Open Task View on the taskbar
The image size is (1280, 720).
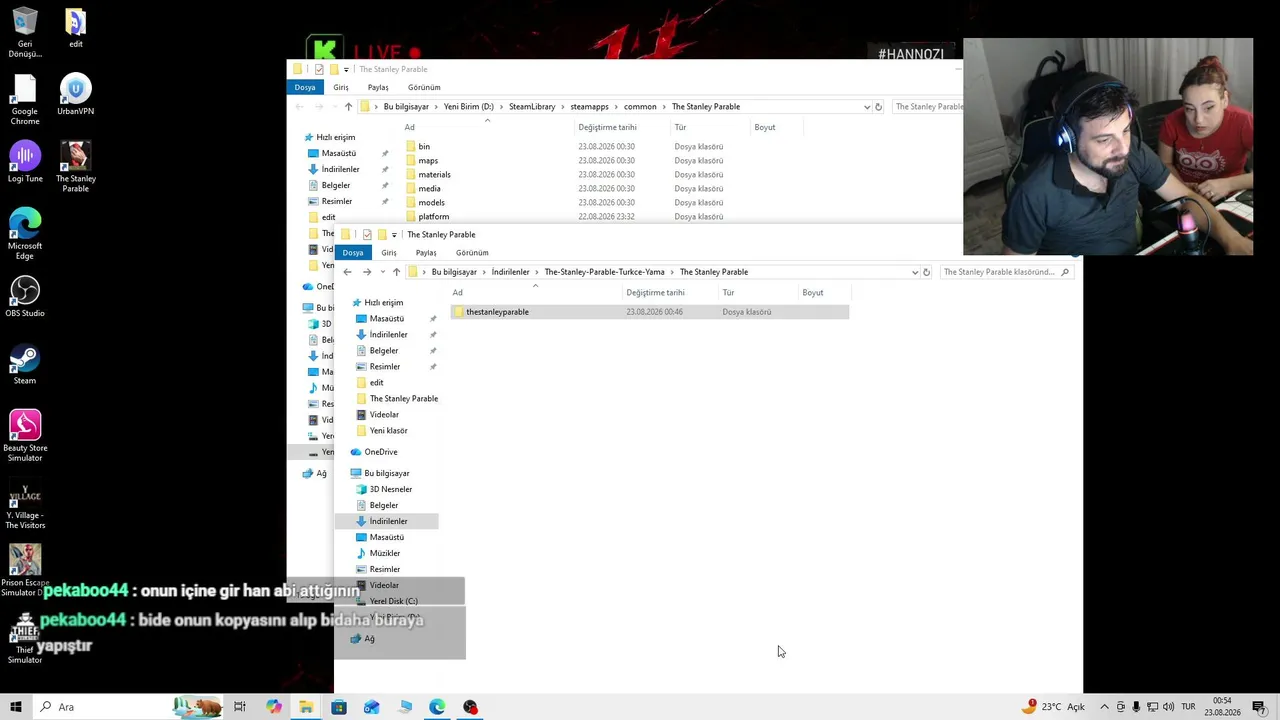pos(240,707)
